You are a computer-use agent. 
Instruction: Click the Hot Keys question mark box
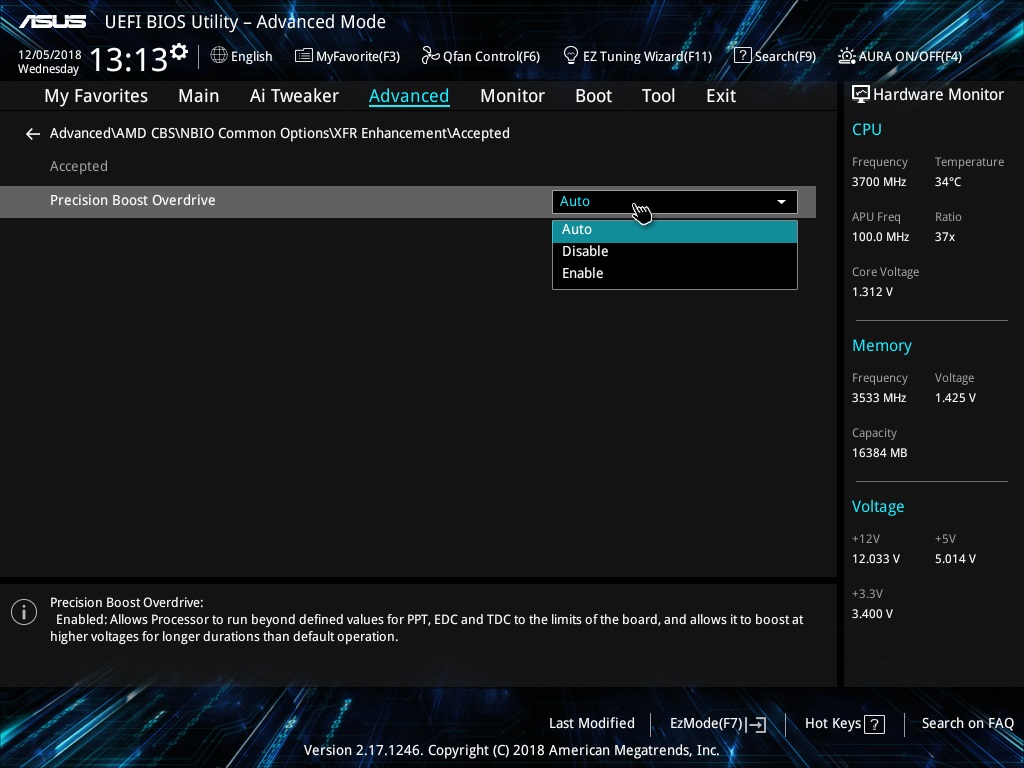[x=874, y=724]
